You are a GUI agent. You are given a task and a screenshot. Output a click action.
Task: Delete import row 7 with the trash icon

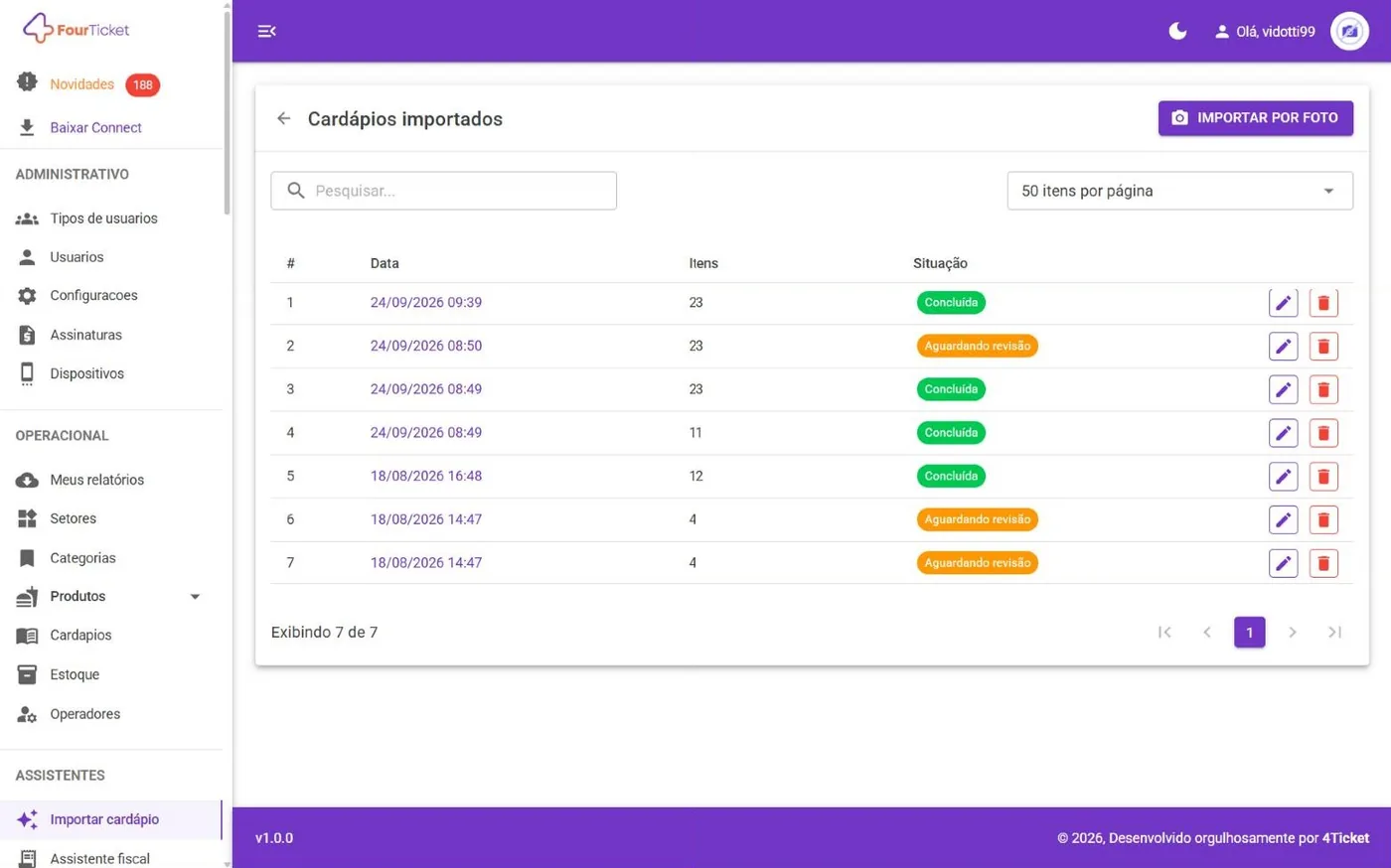tap(1323, 563)
